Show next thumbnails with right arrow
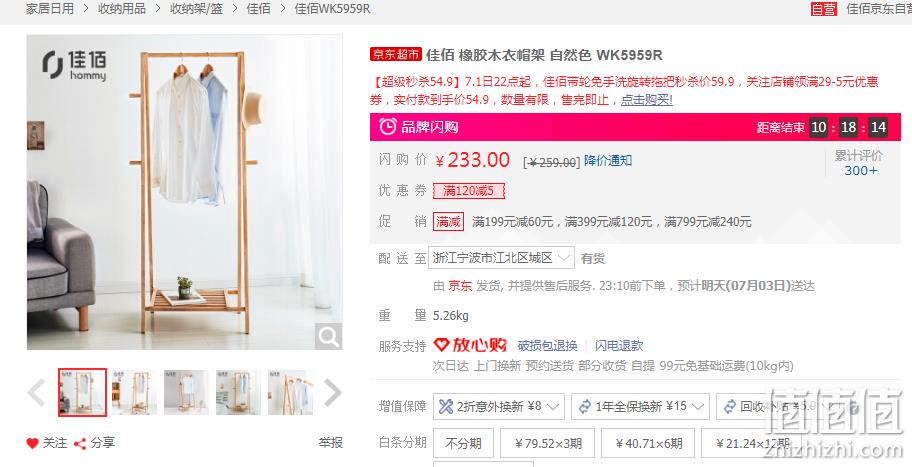The width and height of the screenshot is (912, 467). [x=333, y=393]
